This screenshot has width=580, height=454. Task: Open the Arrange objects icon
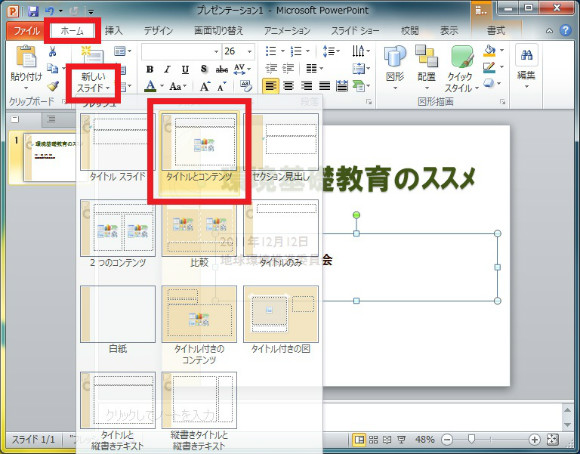[x=426, y=56]
